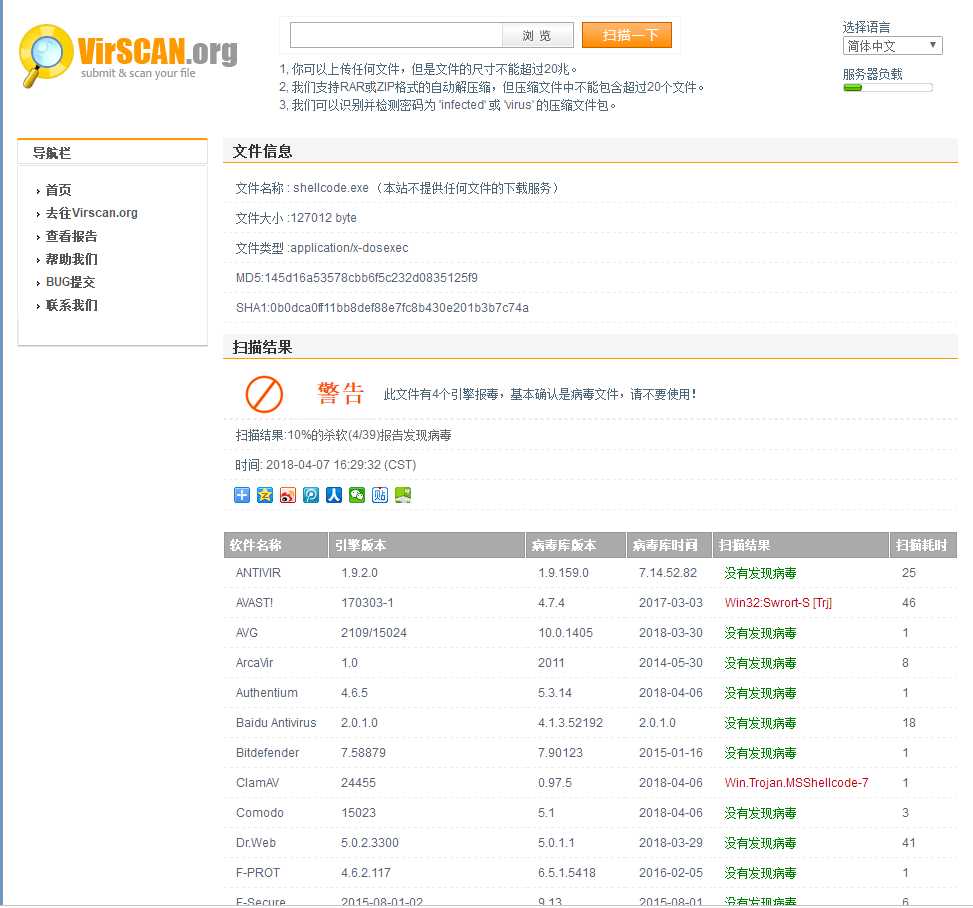Share the report to Renren
The width and height of the screenshot is (973, 908).
[334, 495]
